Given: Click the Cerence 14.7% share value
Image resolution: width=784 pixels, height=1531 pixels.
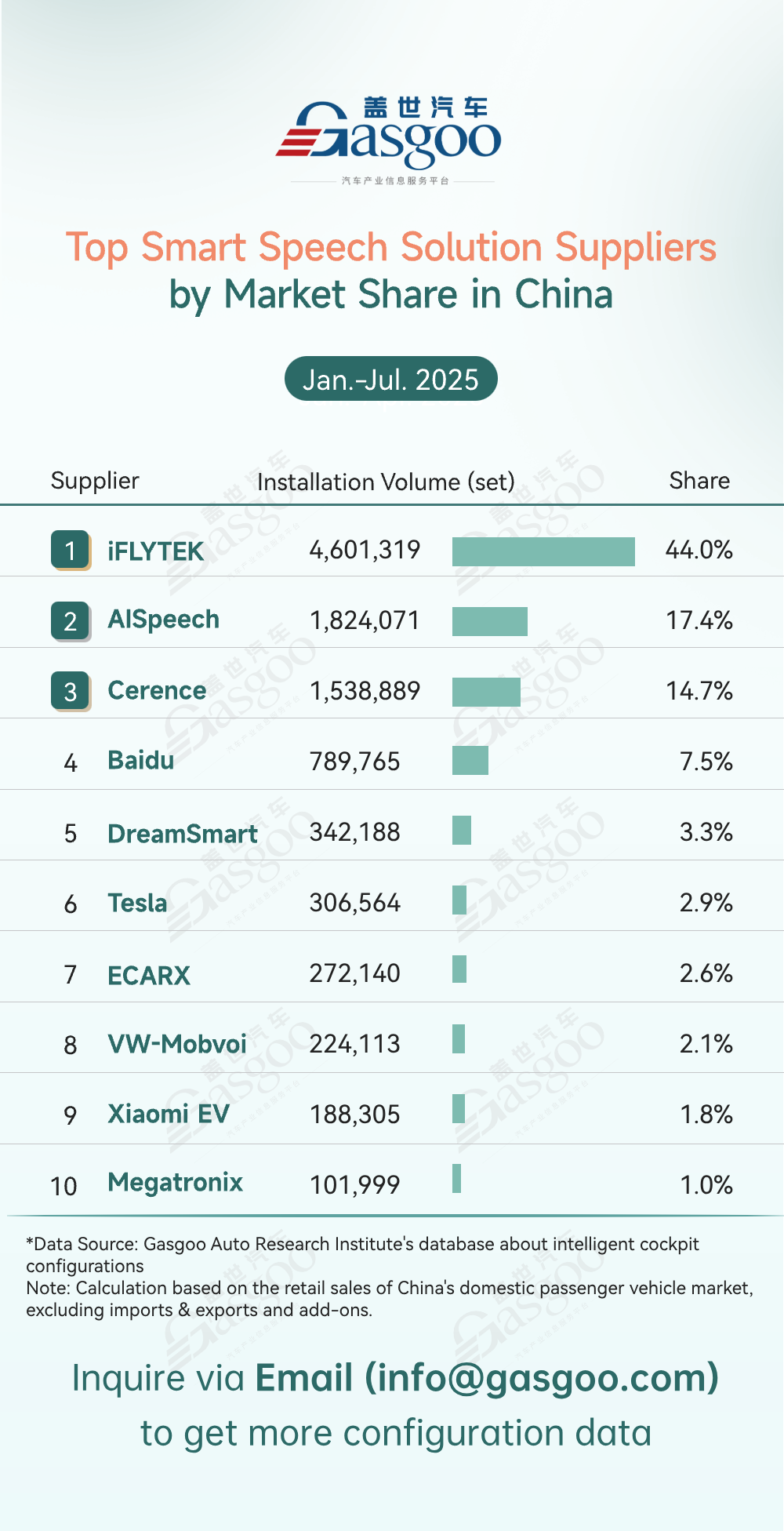Looking at the screenshot, I should click(x=699, y=691).
